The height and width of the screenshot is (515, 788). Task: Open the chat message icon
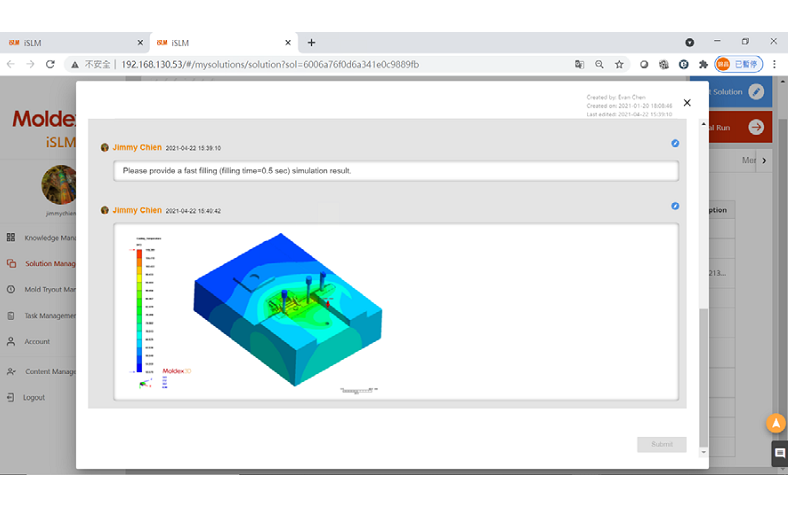tap(779, 453)
